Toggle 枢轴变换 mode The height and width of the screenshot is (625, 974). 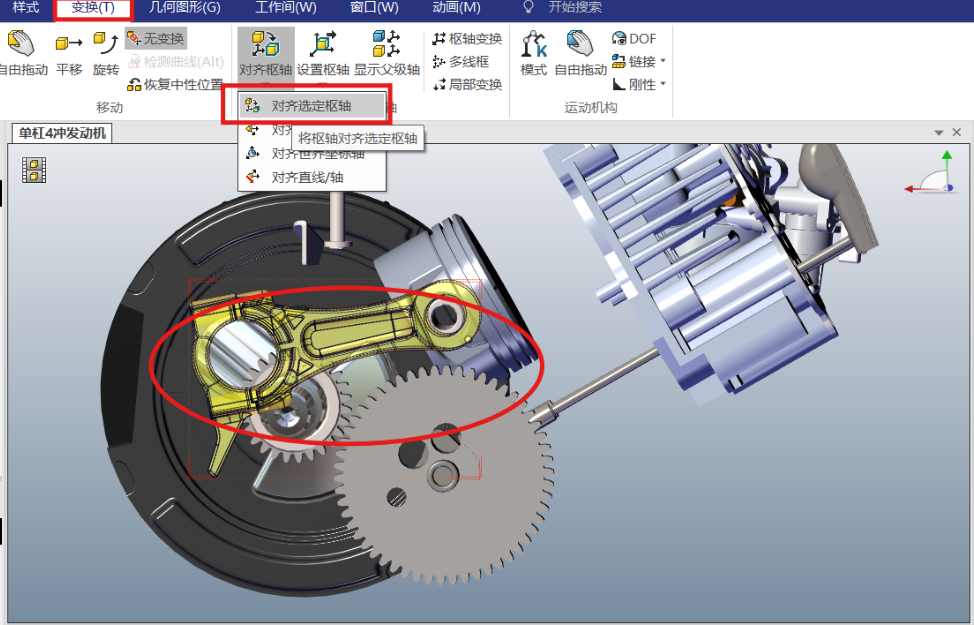pyautogui.click(x=467, y=39)
